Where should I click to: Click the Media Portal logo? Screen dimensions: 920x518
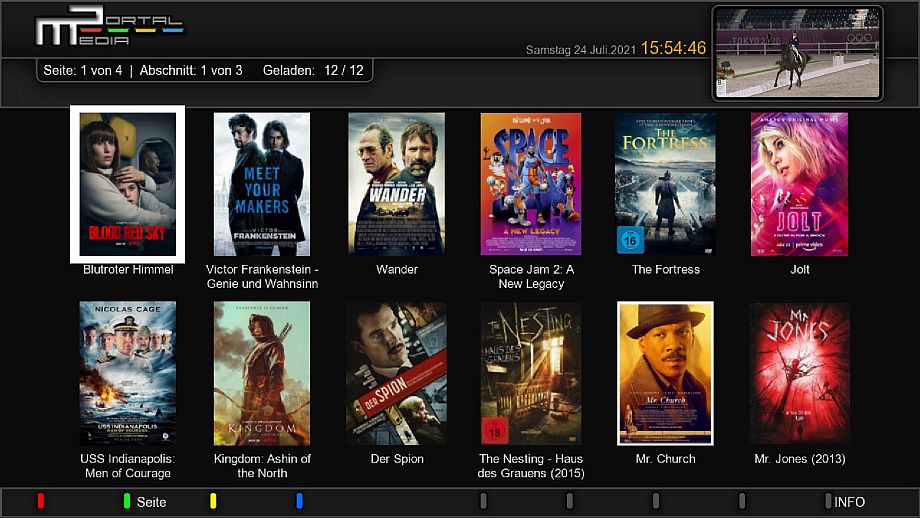point(108,29)
